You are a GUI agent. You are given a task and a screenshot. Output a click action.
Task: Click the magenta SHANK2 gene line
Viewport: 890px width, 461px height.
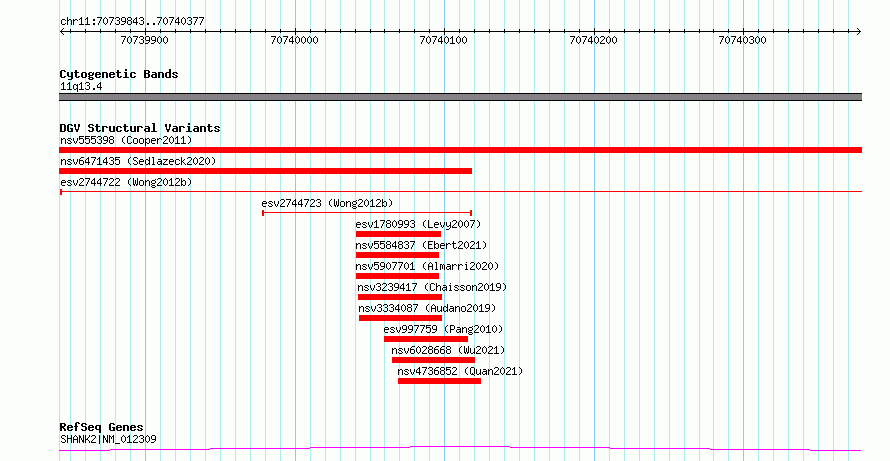(x=460, y=449)
